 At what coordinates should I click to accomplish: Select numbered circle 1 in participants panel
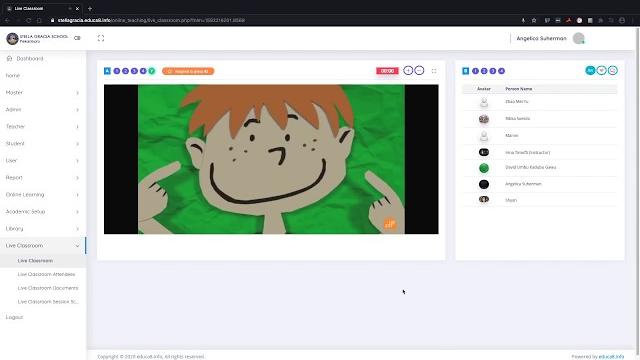pos(475,71)
